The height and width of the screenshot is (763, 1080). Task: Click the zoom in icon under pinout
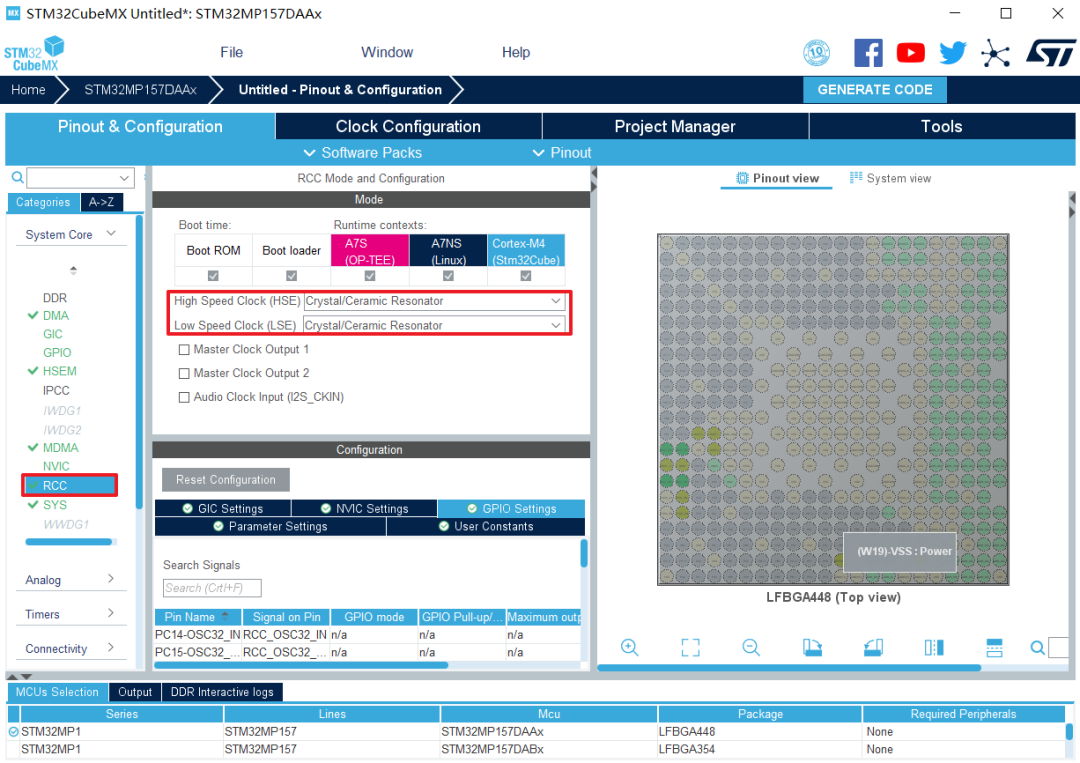point(629,647)
